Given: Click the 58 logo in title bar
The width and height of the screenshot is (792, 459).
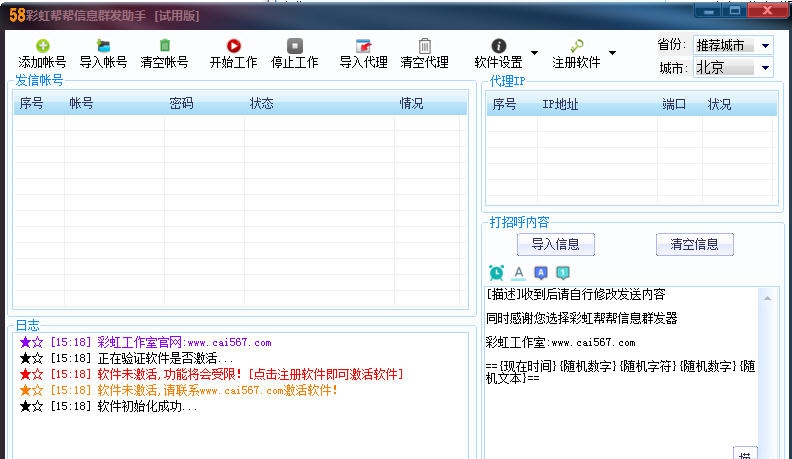Looking at the screenshot, I should (17, 15).
